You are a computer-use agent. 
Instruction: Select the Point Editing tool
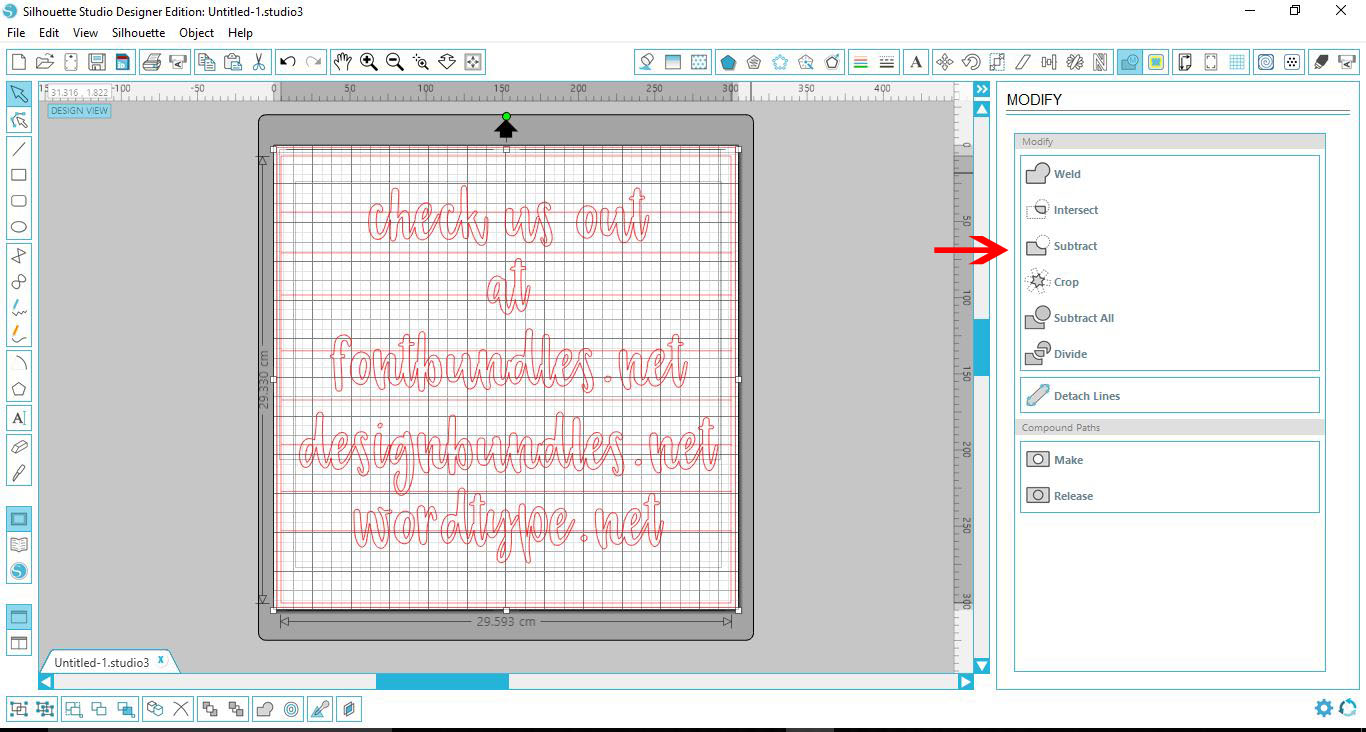coord(18,121)
